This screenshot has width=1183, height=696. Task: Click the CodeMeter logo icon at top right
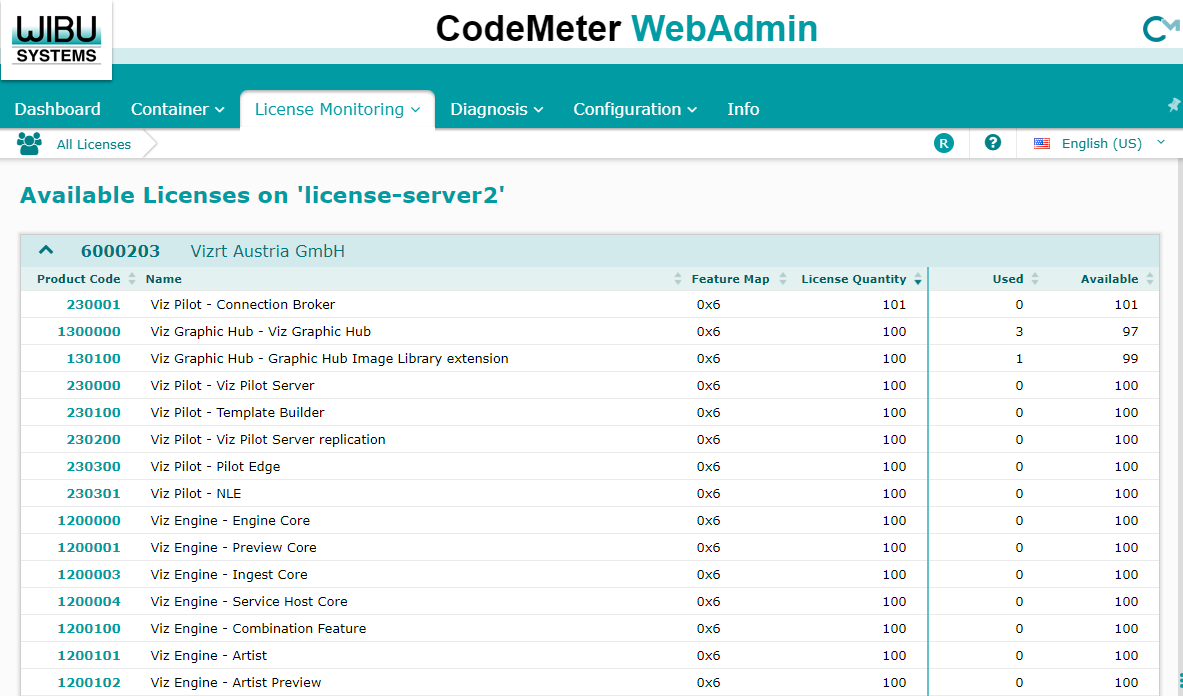coord(1159,29)
